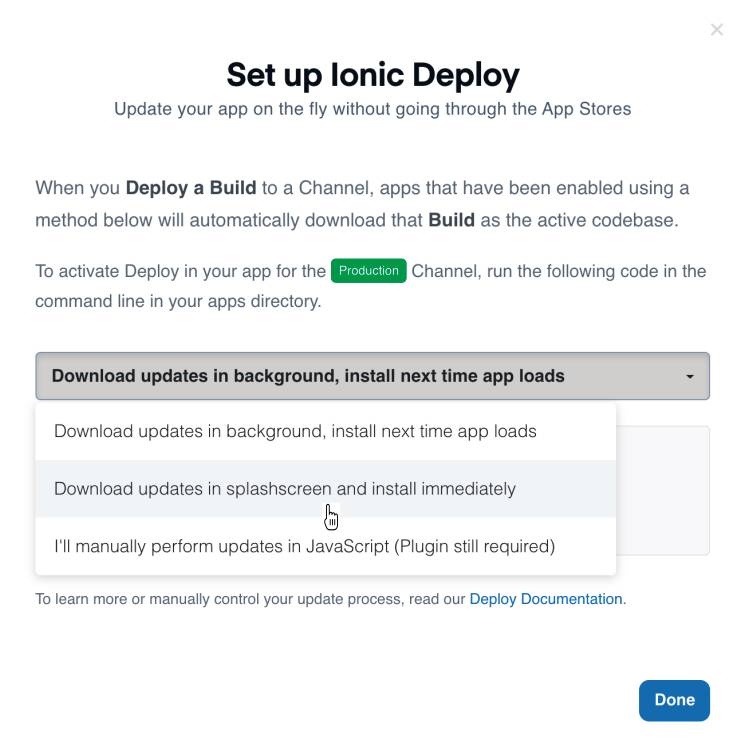This screenshot has height=753, width=745.
Task: Click the gray code box behind dropdown
Action: pyautogui.click(x=663, y=490)
